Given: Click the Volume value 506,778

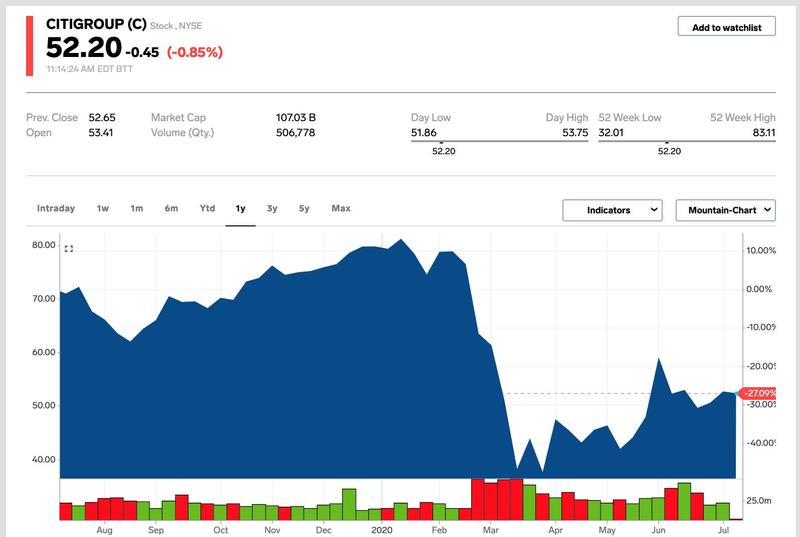Looking at the screenshot, I should point(295,133).
